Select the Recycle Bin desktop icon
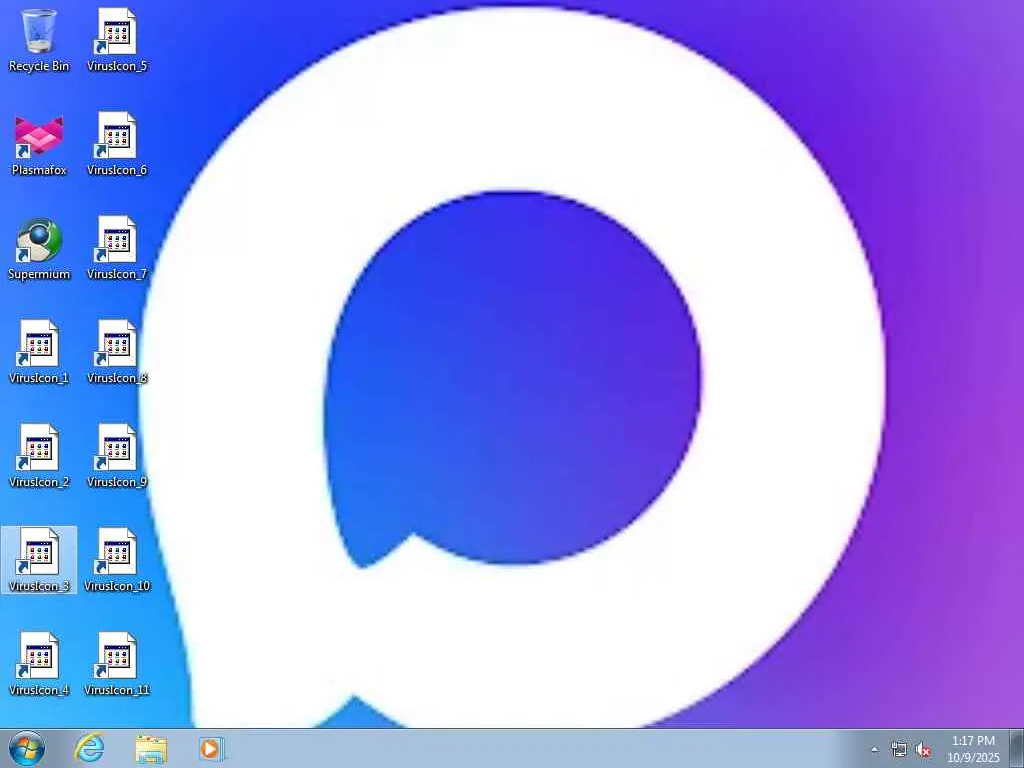The image size is (1024, 768). tap(39, 40)
